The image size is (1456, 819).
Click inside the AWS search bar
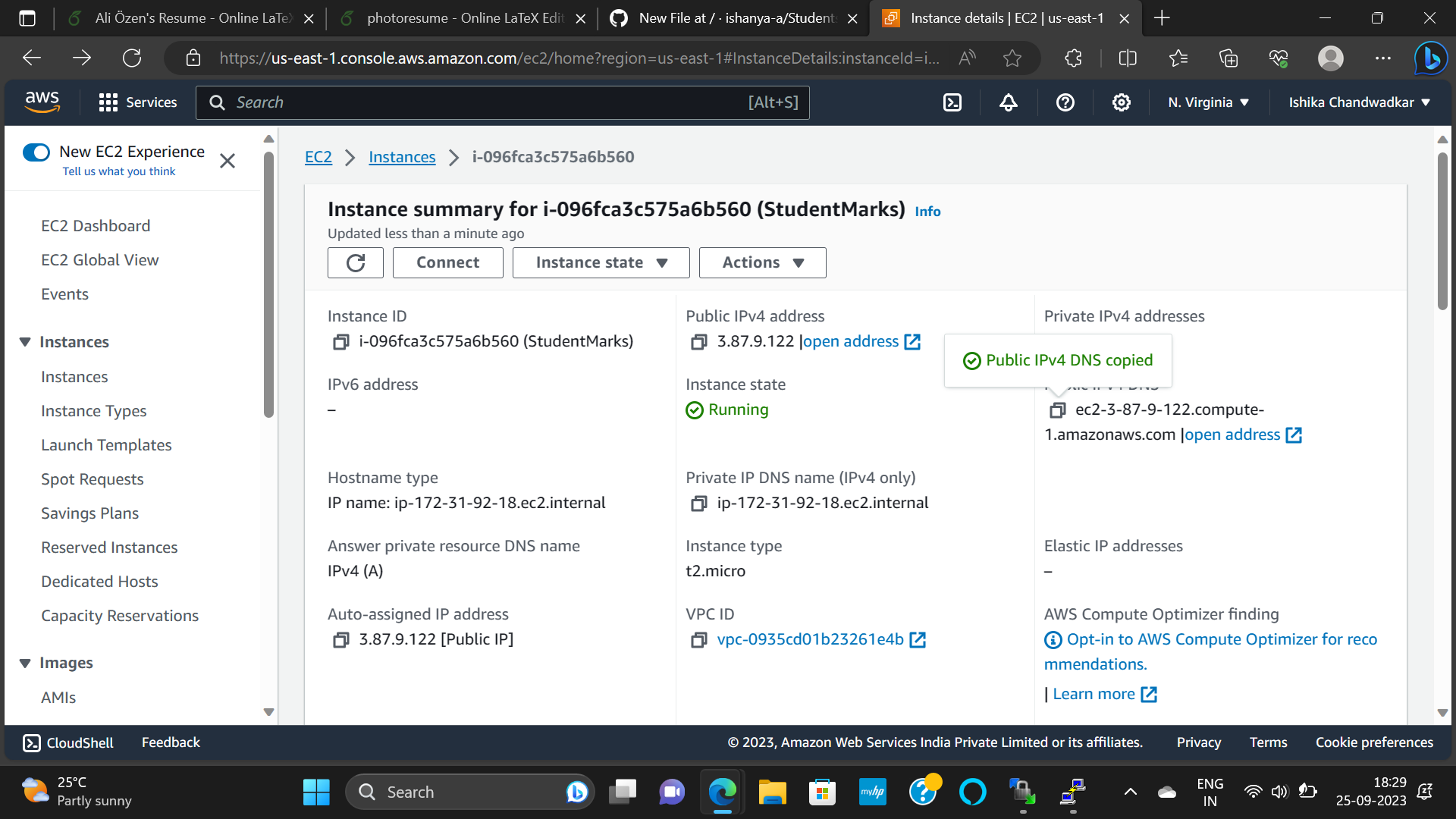click(503, 102)
